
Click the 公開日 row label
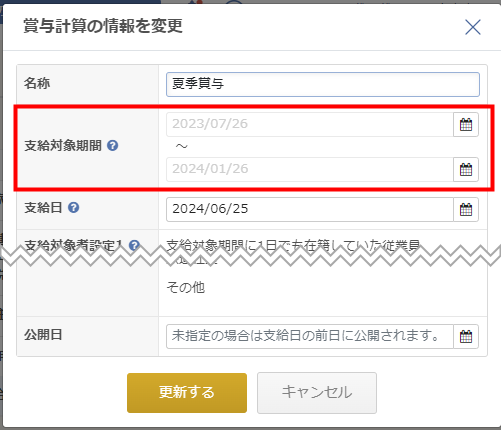[x=43, y=335]
